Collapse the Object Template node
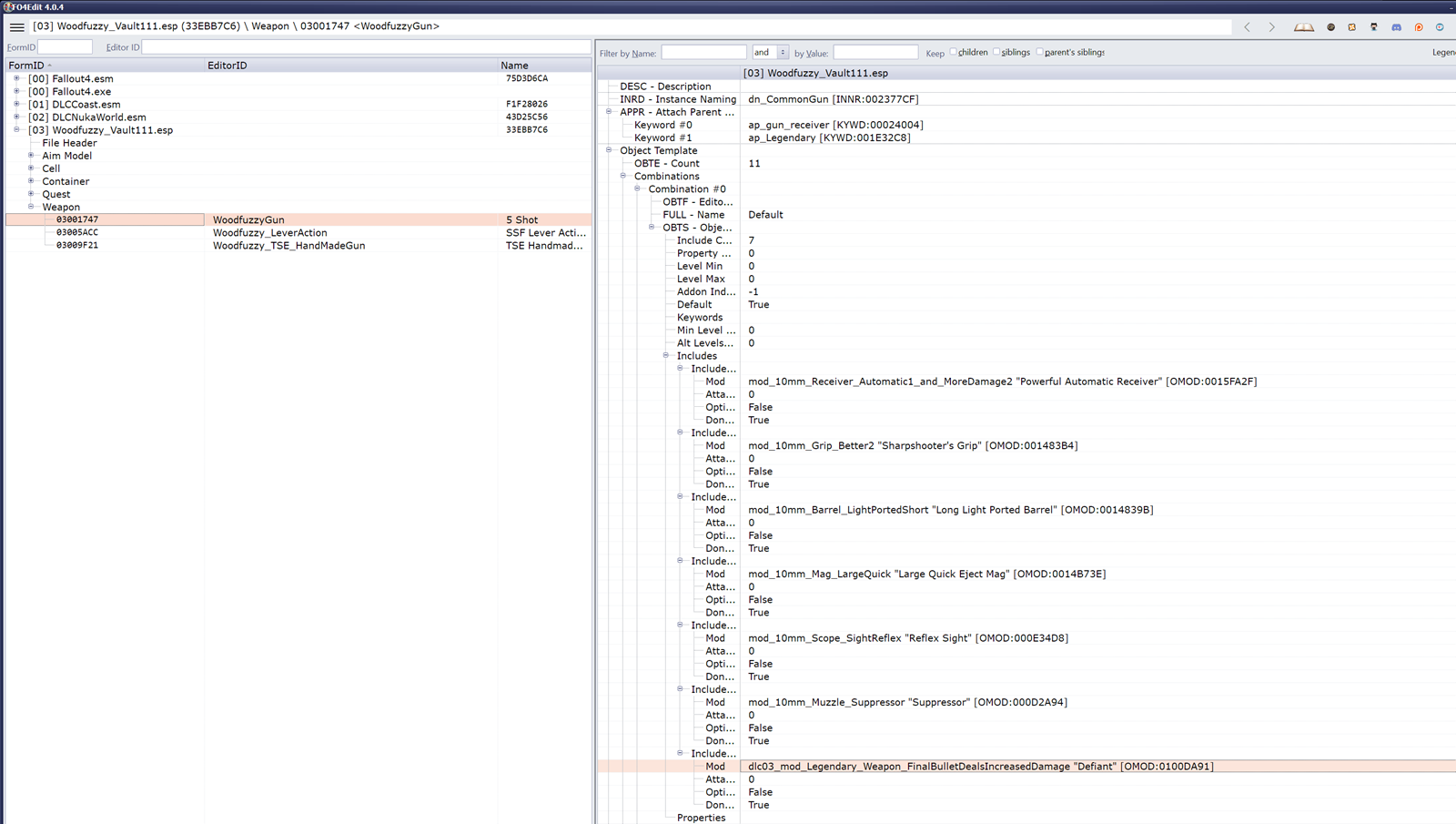This screenshot has height=824, width=1456. coord(609,149)
